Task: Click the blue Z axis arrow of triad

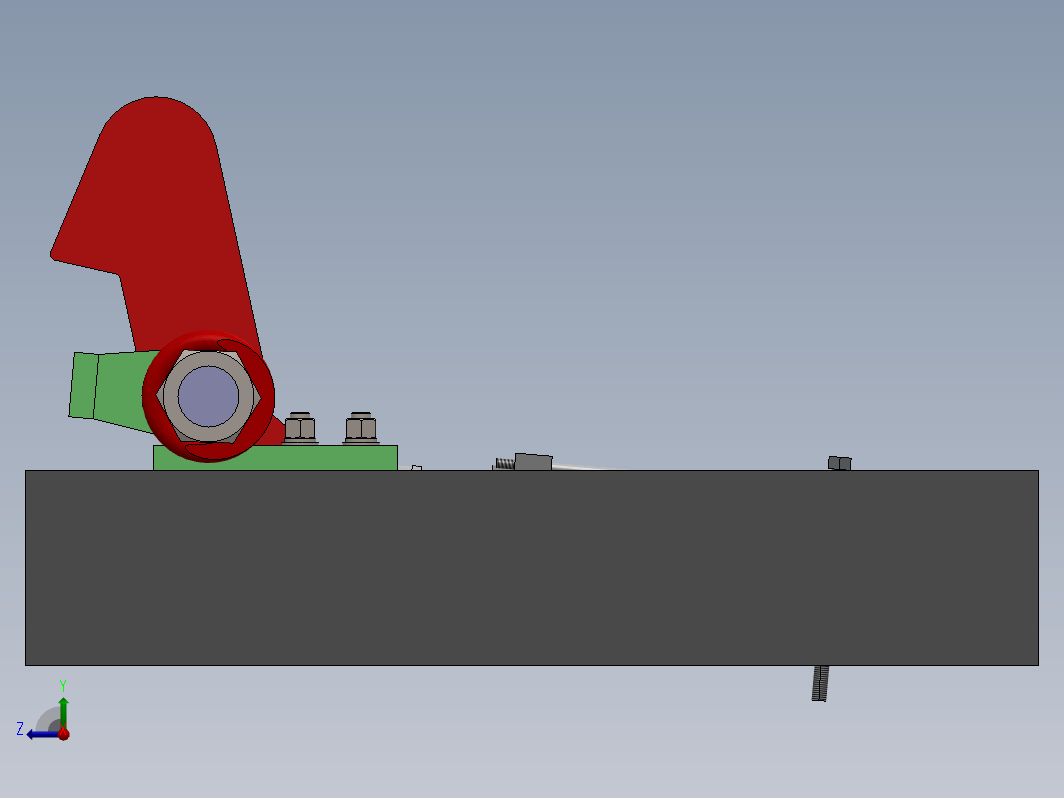Action: click(41, 734)
